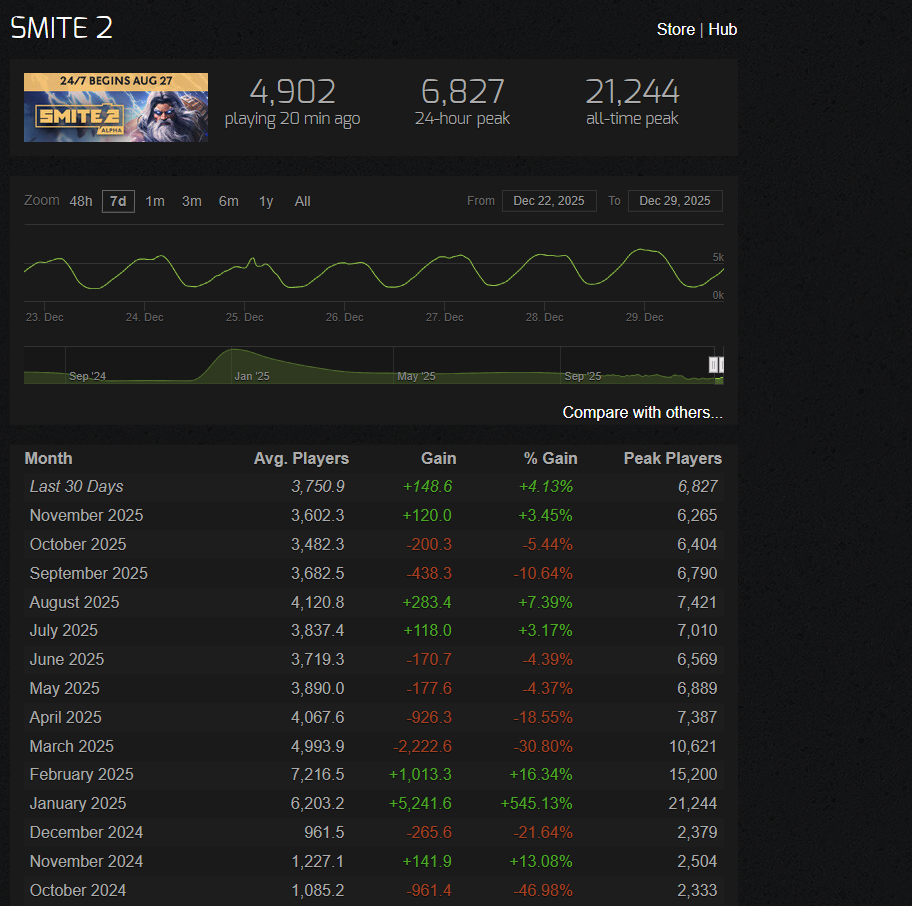The image size is (912, 906).
Task: Click the Avg. Players column header
Action: (x=301, y=458)
